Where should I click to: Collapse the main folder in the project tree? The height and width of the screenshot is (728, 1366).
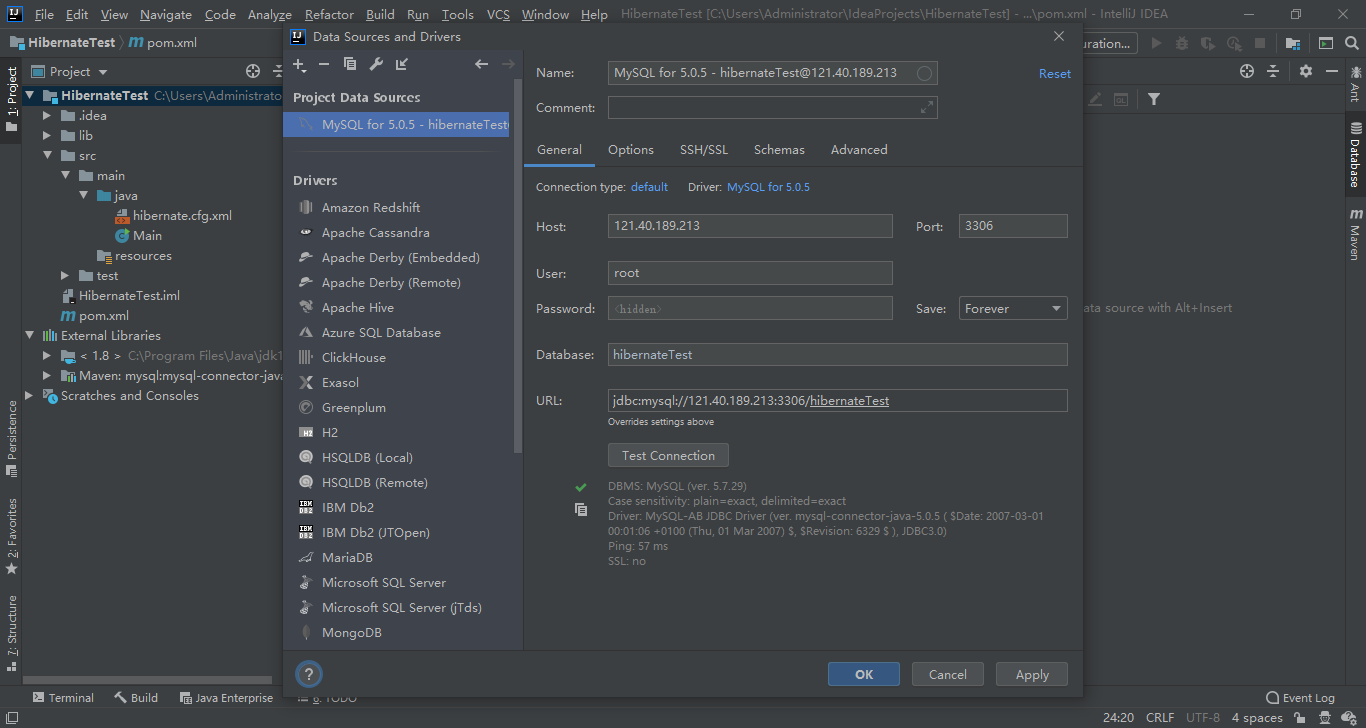(x=66, y=175)
